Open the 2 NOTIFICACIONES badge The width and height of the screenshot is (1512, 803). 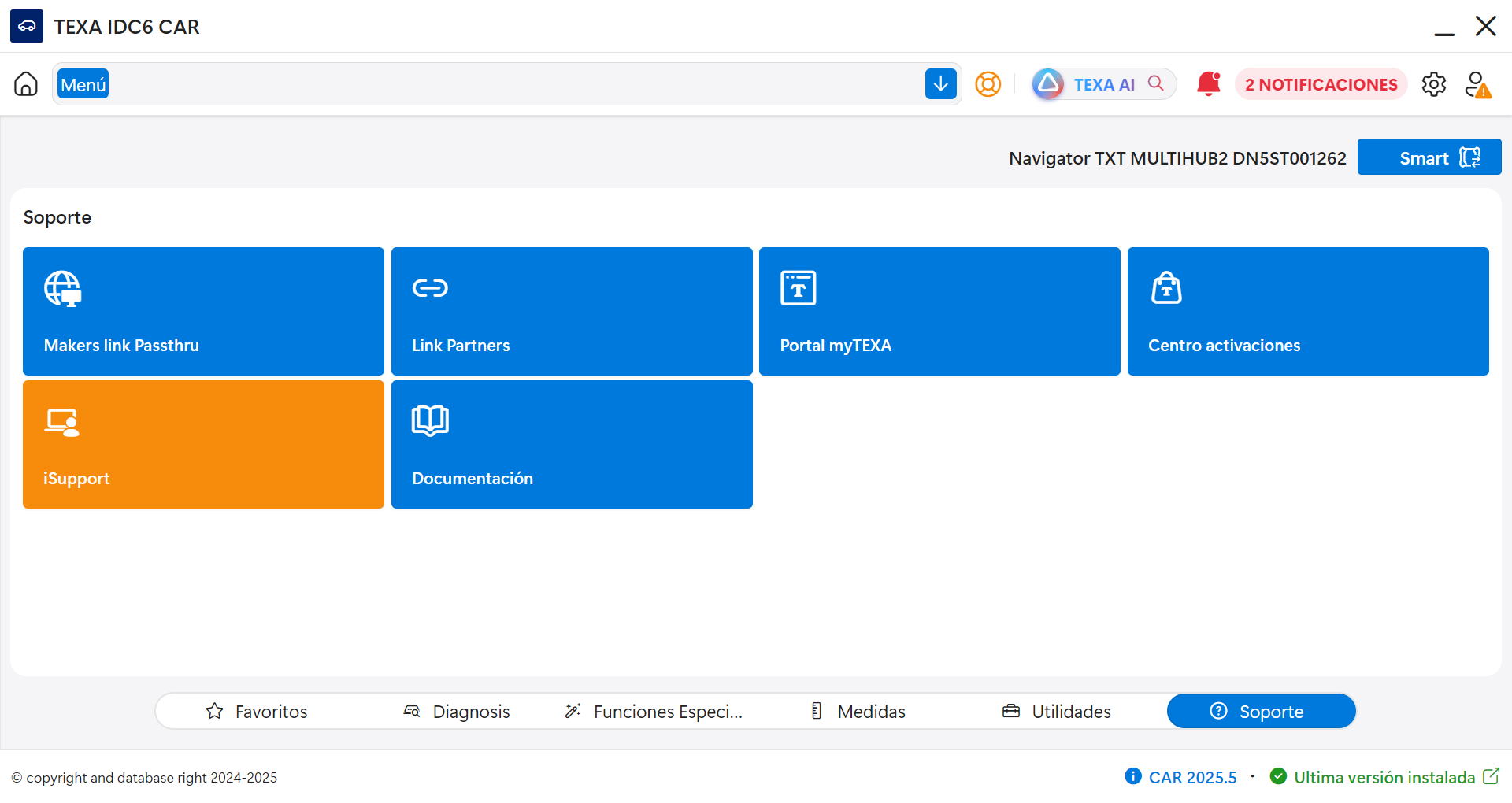(x=1321, y=84)
